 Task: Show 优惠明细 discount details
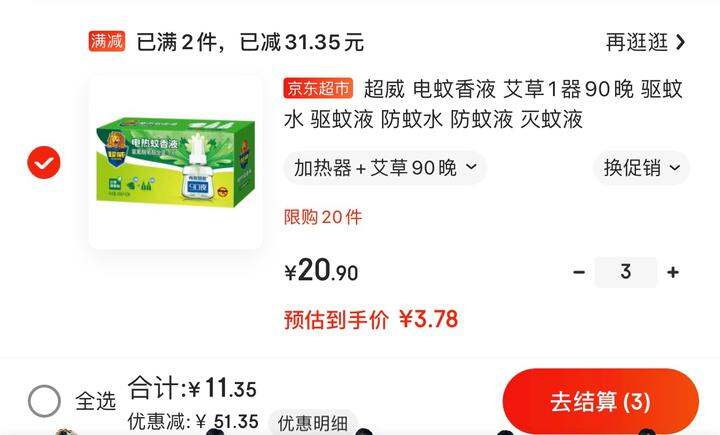(x=313, y=423)
